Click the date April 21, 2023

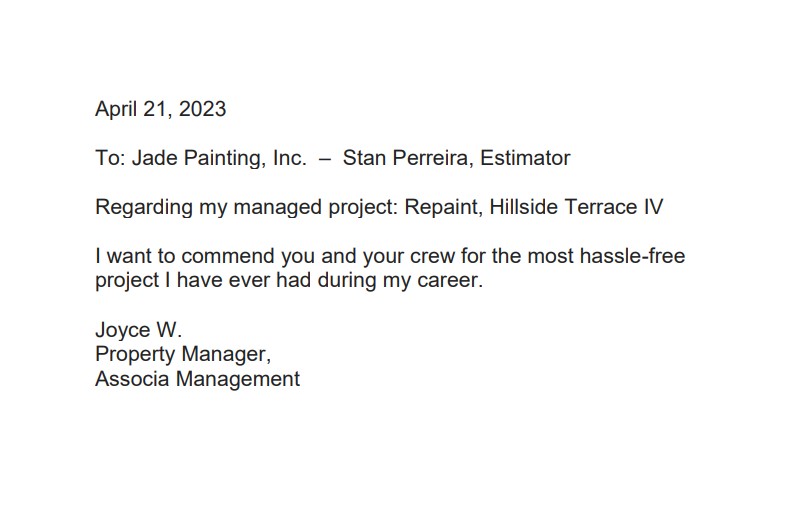coord(161,110)
